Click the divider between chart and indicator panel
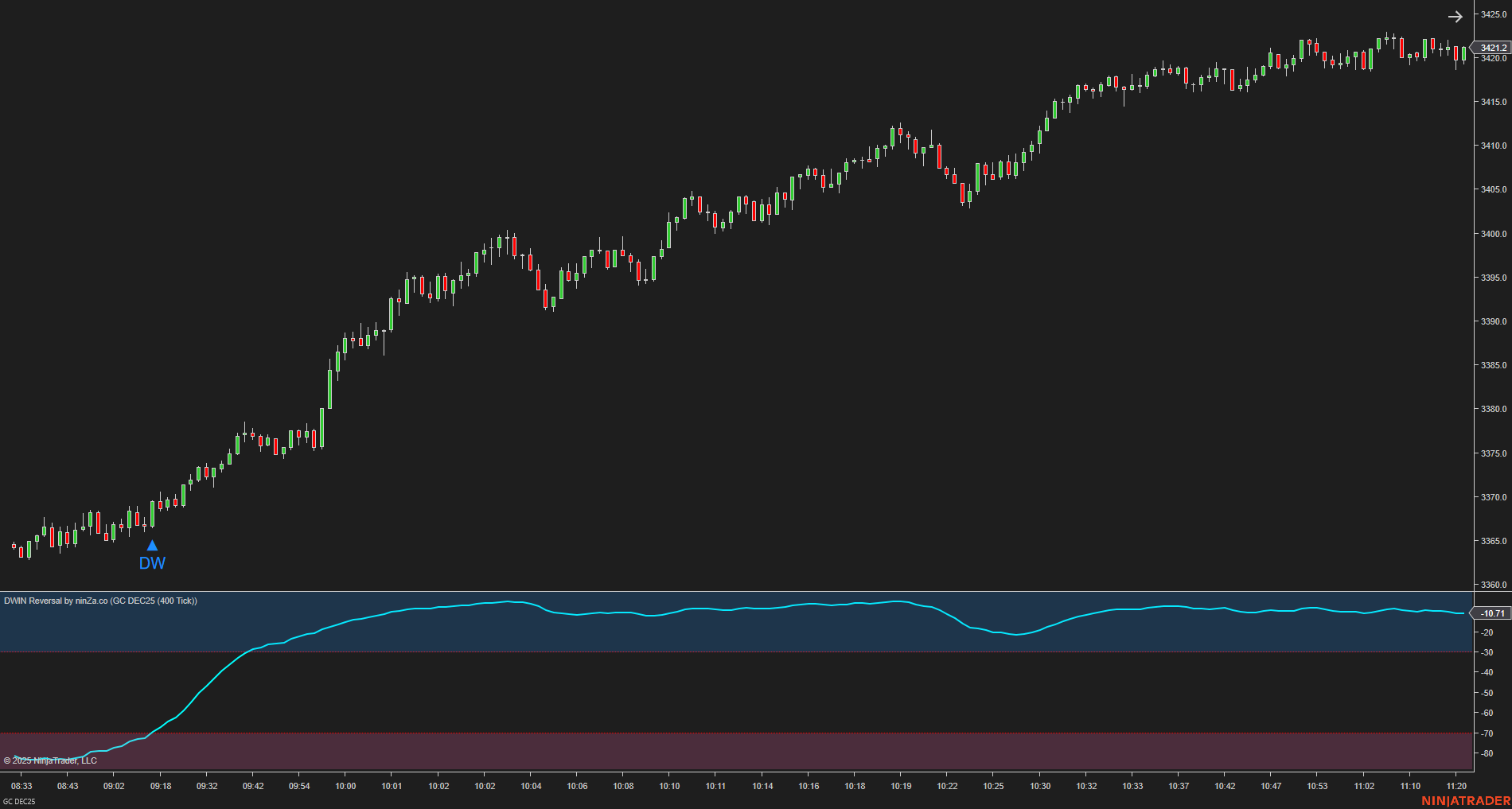 pos(716,592)
